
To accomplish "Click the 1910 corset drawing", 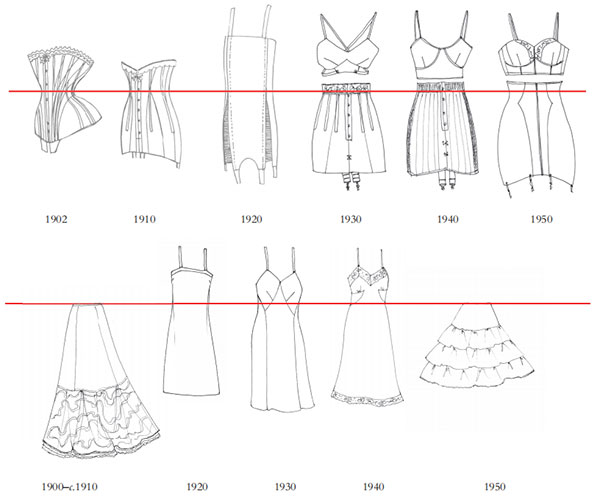I will [x=151, y=114].
